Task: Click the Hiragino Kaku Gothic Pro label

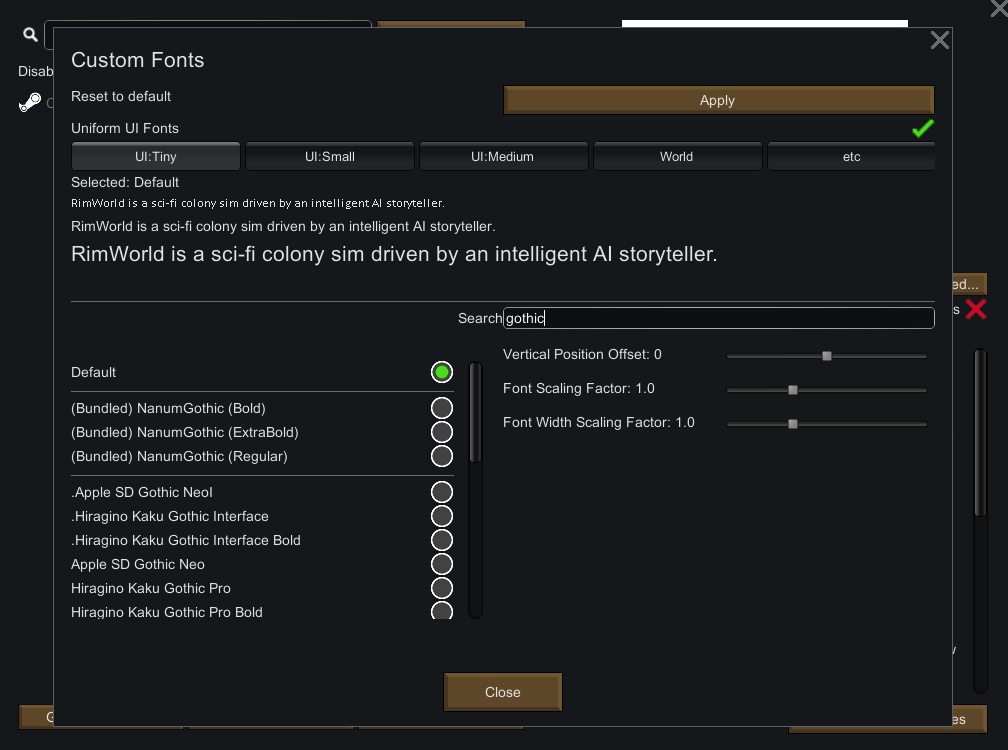Action: click(x=150, y=588)
